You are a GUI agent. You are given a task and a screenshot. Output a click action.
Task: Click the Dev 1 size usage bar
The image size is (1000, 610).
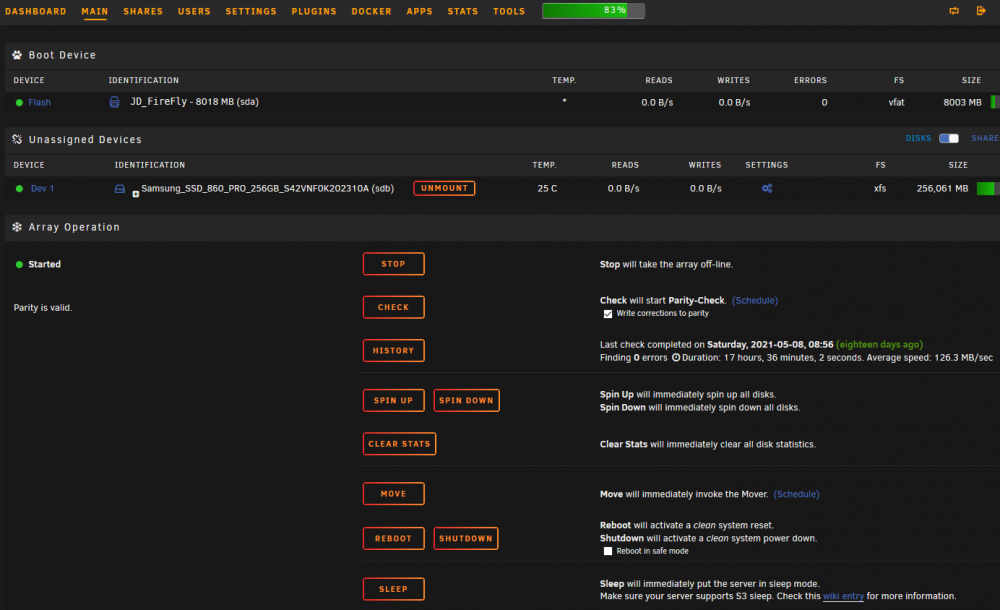[x=988, y=188]
